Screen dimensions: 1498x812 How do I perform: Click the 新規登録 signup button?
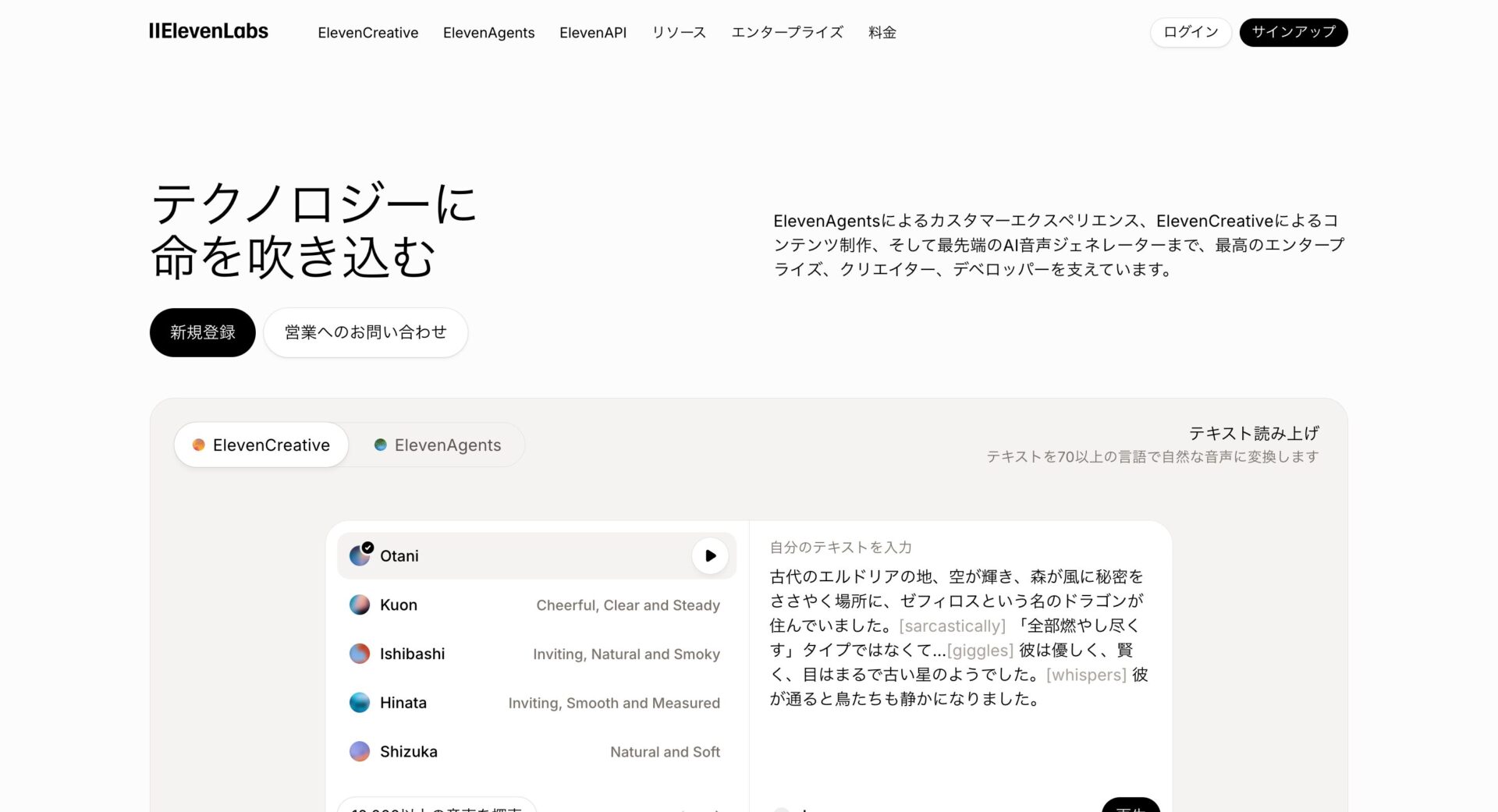click(202, 332)
